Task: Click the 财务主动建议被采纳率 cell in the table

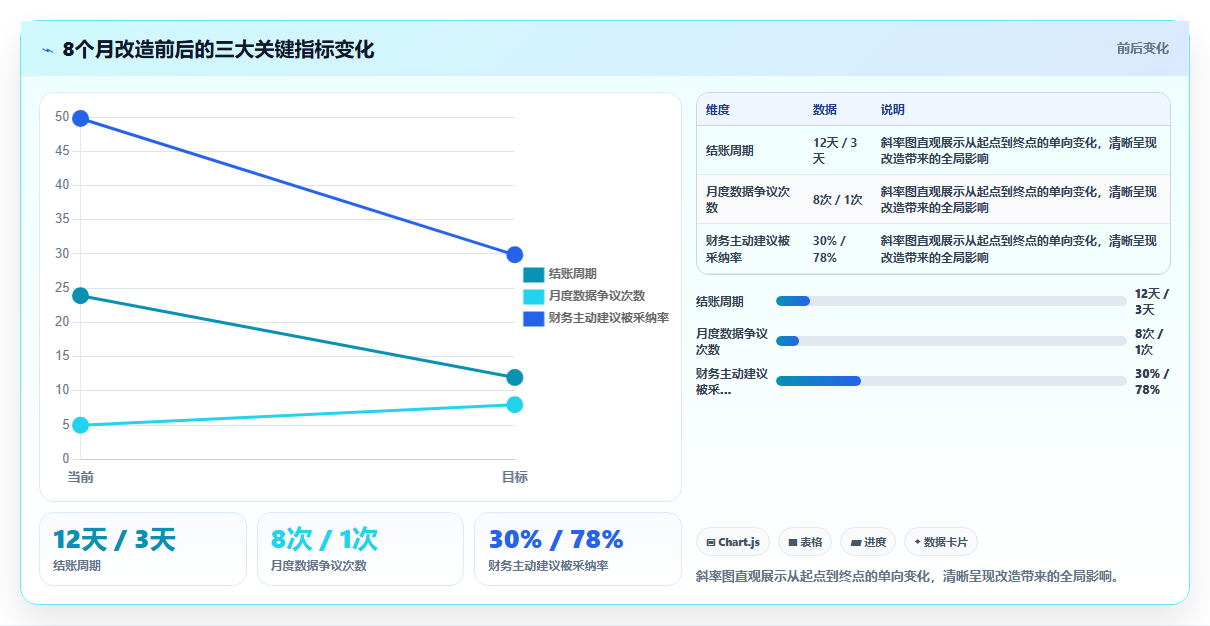Action: pyautogui.click(x=748, y=249)
